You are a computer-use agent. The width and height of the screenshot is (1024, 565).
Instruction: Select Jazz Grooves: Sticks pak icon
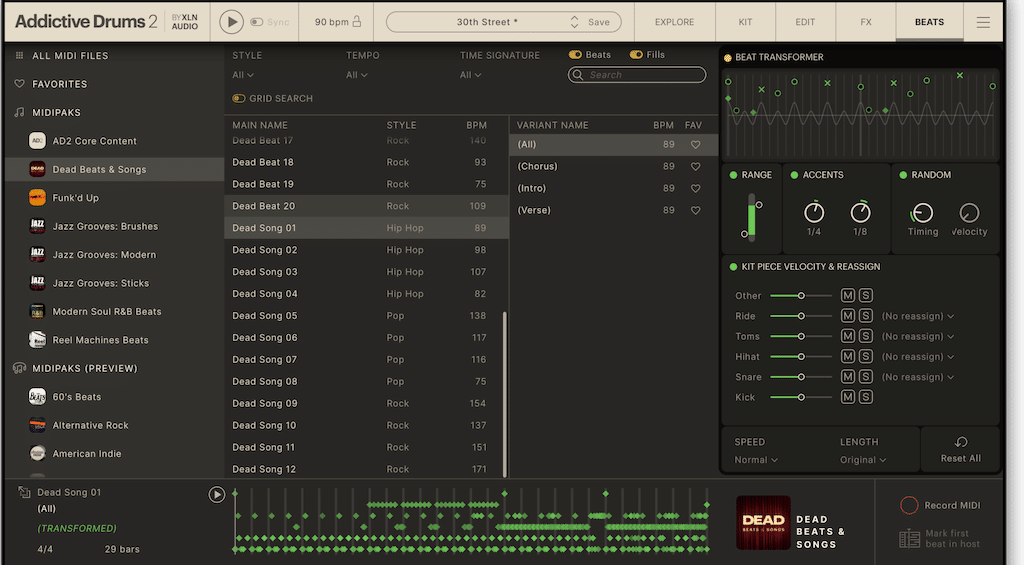pyautogui.click(x=37, y=283)
